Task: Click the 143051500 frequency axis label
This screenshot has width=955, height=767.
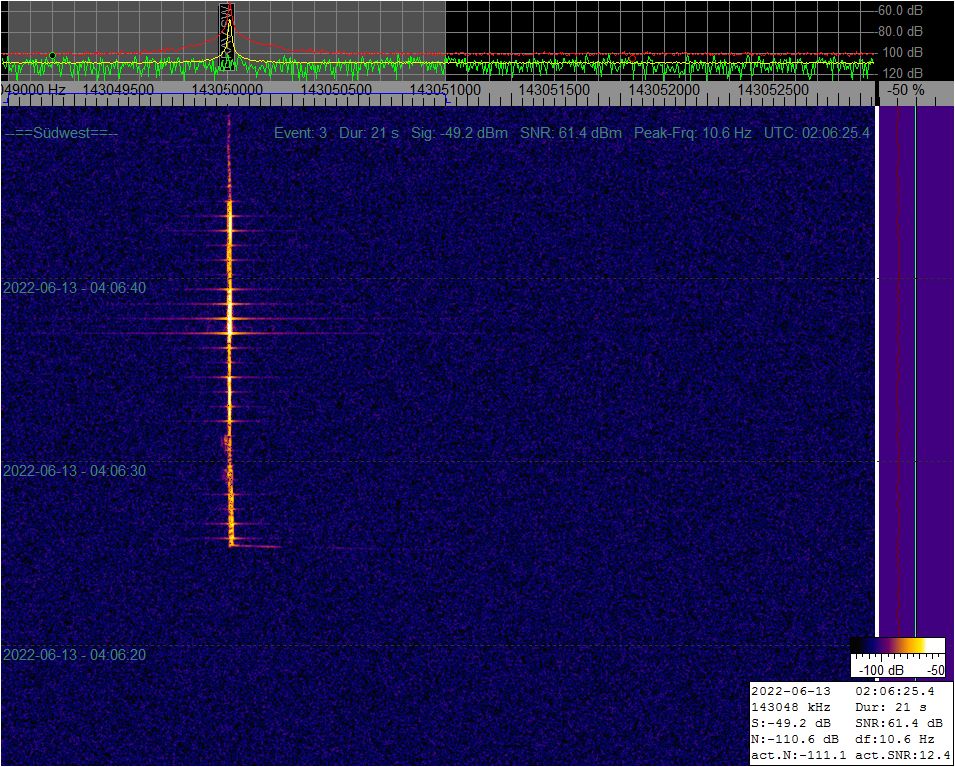Action: click(x=554, y=90)
